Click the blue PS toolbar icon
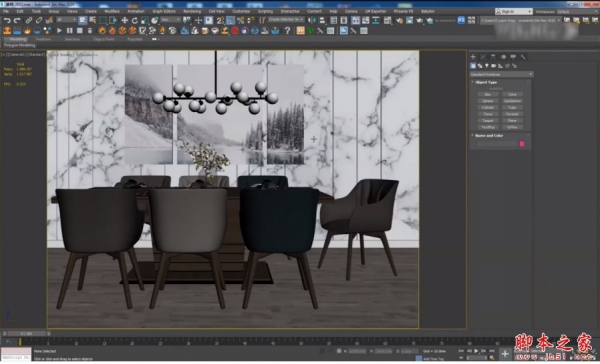This screenshot has height=364, width=600. coord(461,20)
